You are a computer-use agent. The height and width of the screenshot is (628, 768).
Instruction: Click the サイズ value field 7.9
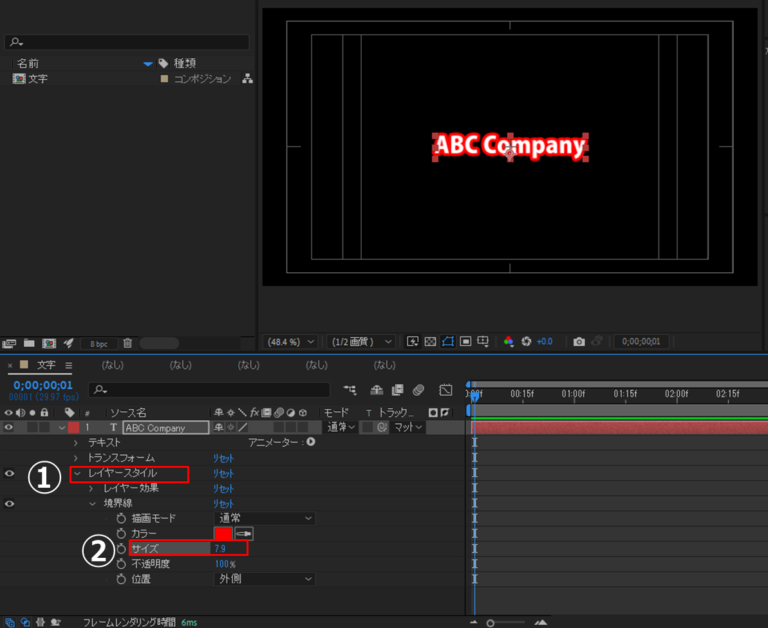(219, 549)
